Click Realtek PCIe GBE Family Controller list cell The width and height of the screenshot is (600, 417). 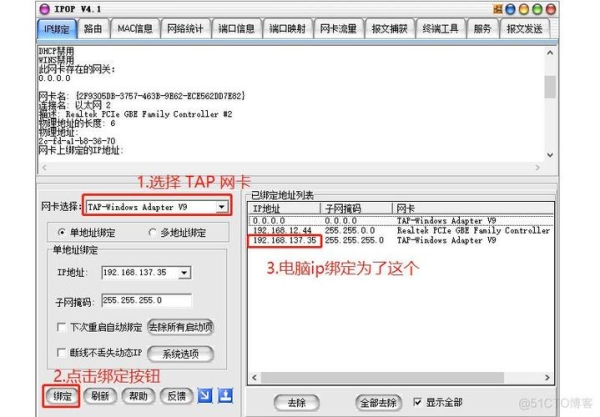473,230
